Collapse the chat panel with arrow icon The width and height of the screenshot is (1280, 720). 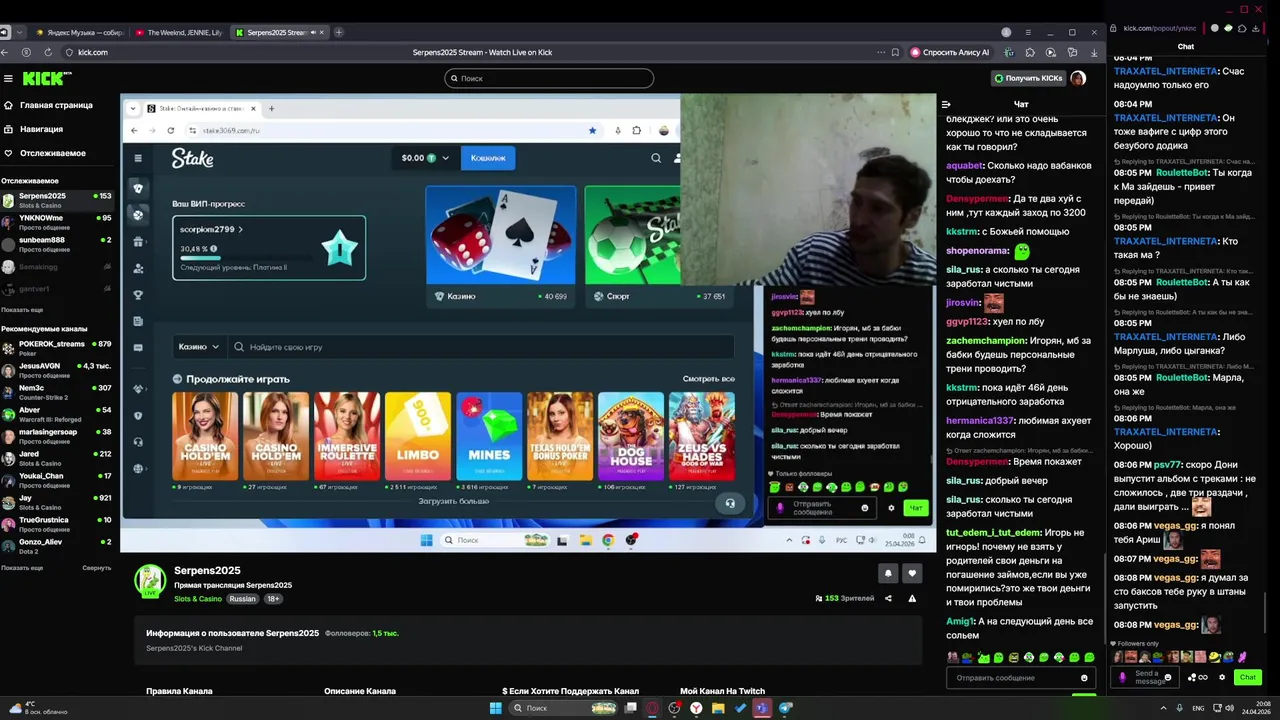(x=946, y=104)
